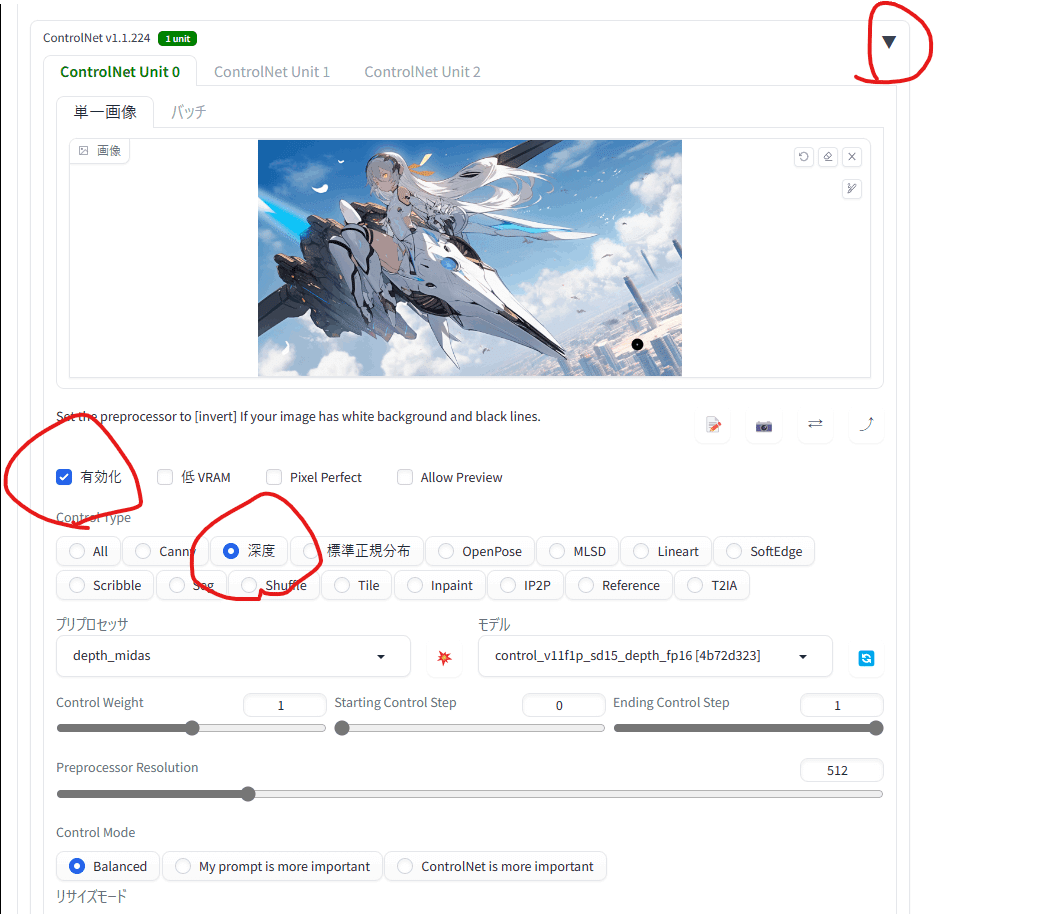
Task: Select the 標準正規分布 control type
Action: tap(357, 551)
